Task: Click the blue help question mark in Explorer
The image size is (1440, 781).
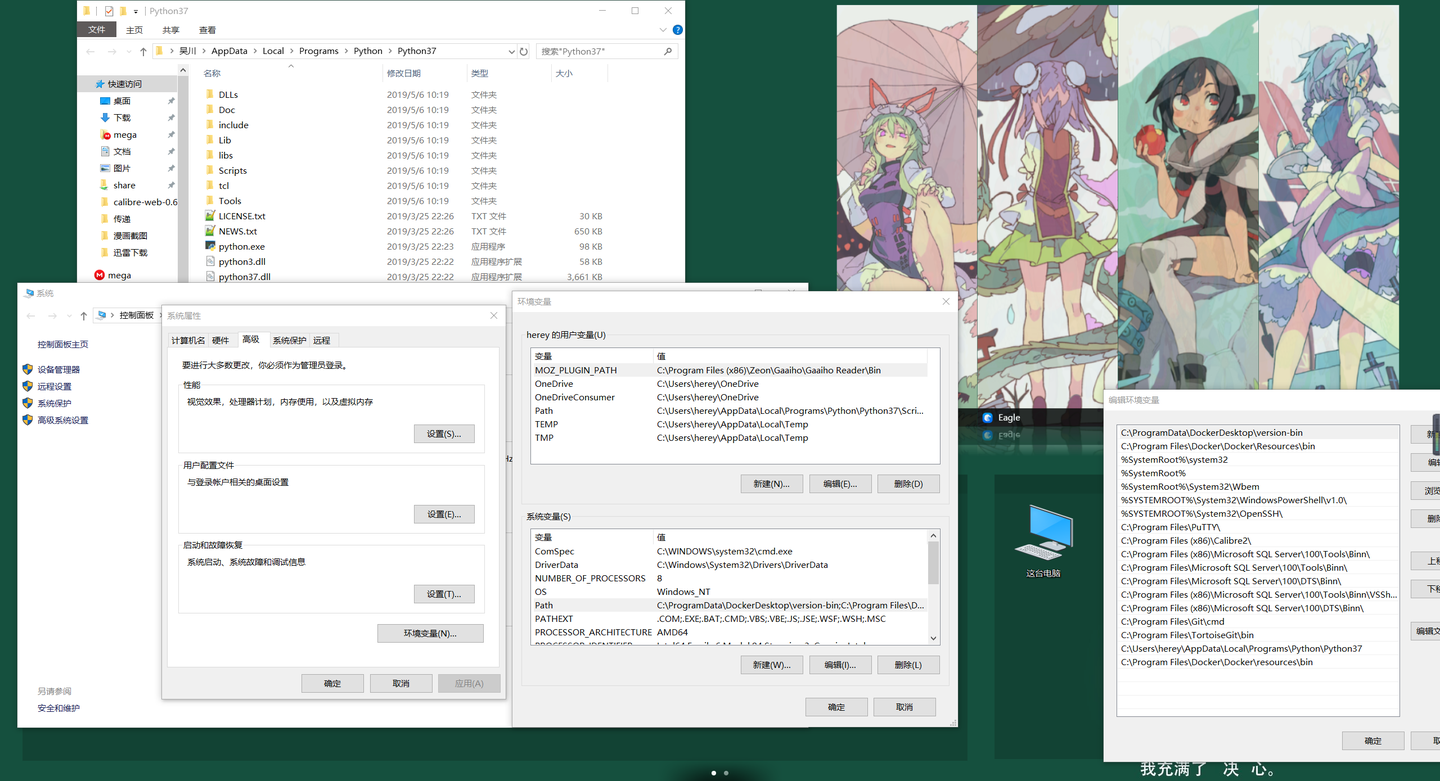Action: pos(677,29)
